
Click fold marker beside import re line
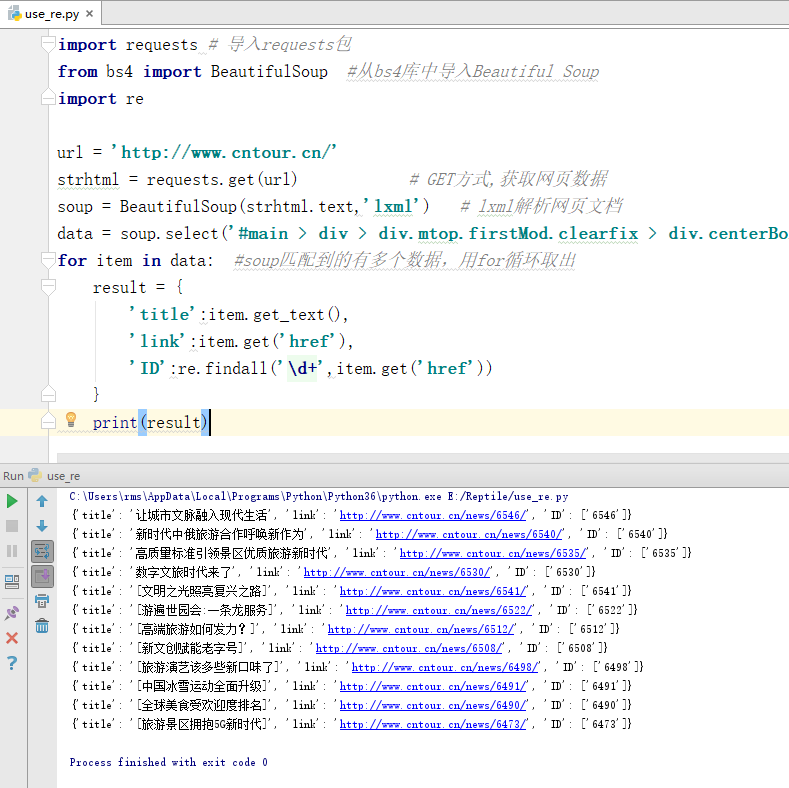48,97
